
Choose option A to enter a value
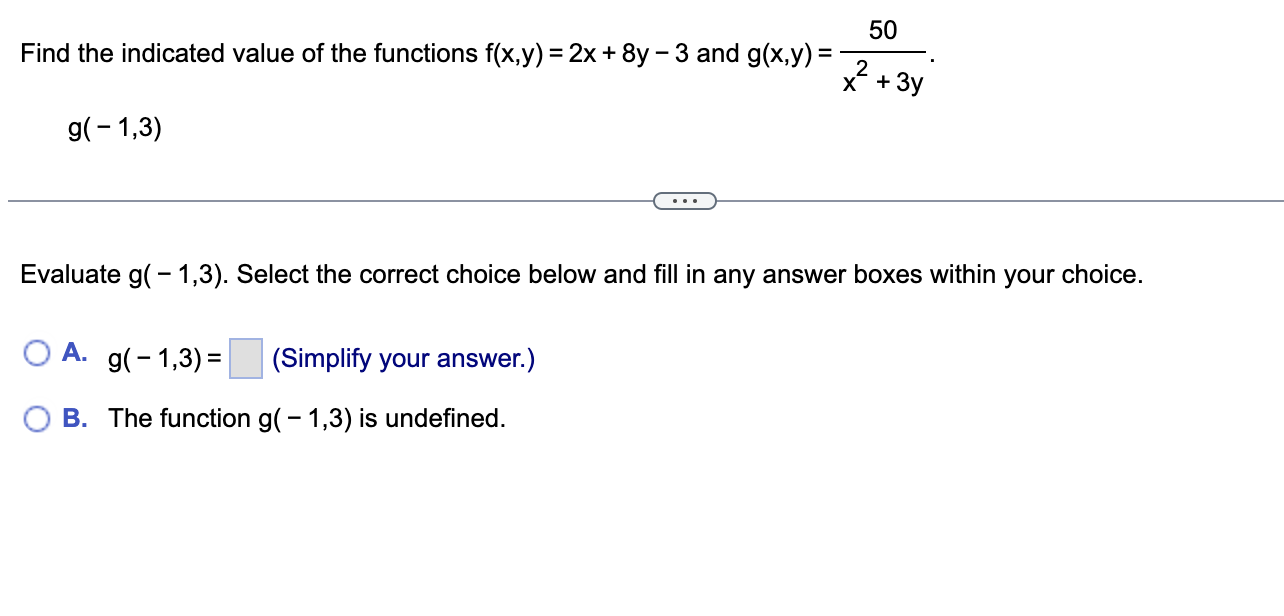click(x=37, y=352)
